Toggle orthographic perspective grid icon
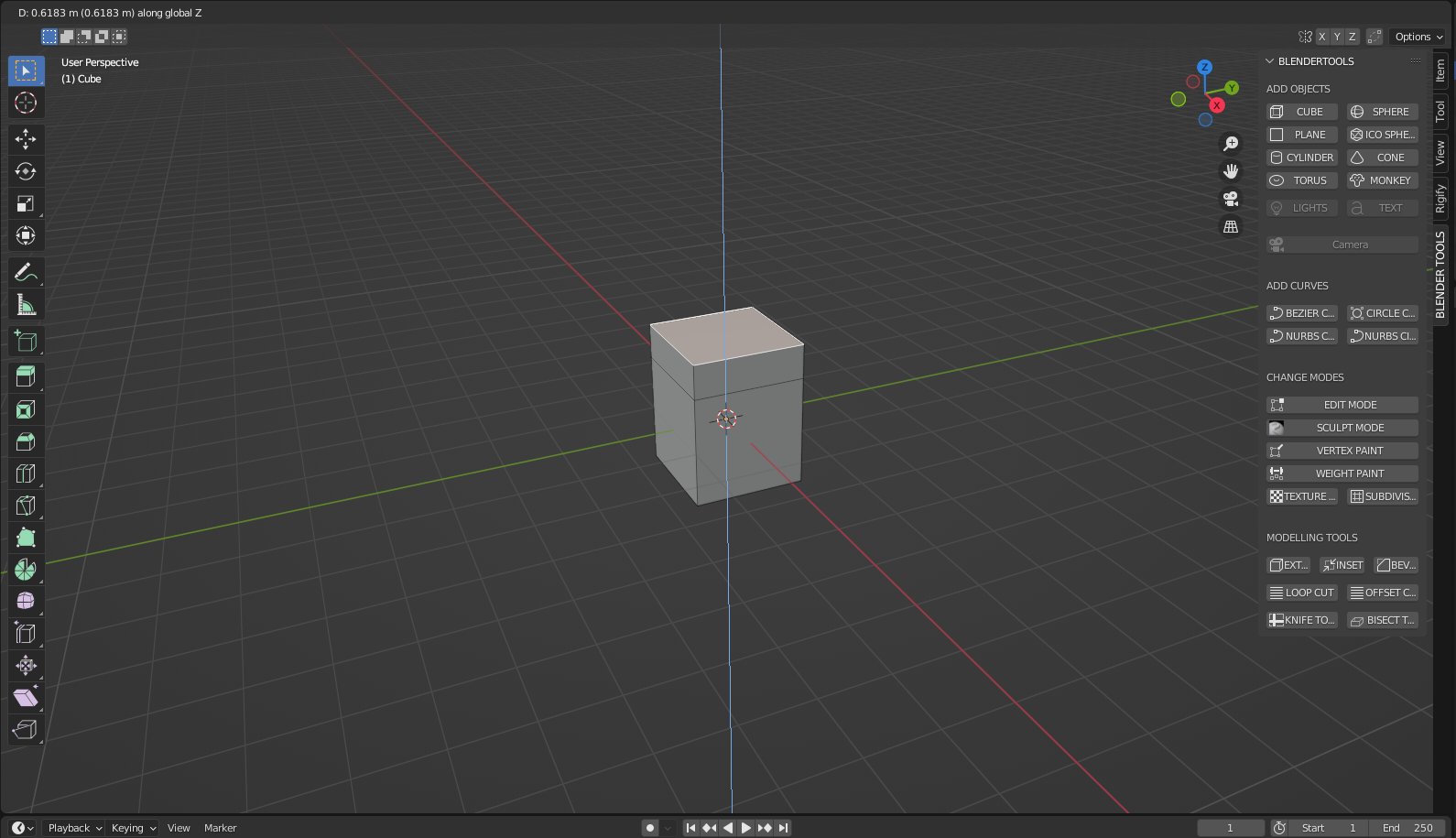1456x838 pixels. pos(1231,226)
